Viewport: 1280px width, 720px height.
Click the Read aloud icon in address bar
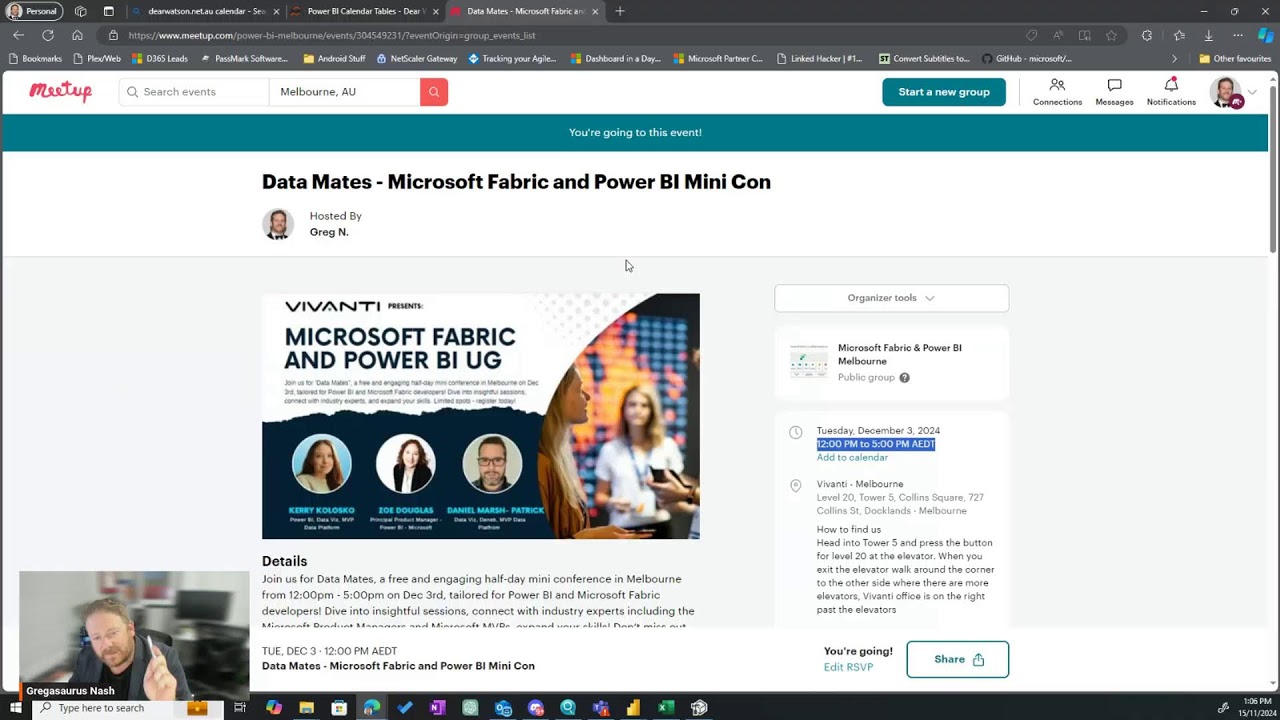[1058, 35]
